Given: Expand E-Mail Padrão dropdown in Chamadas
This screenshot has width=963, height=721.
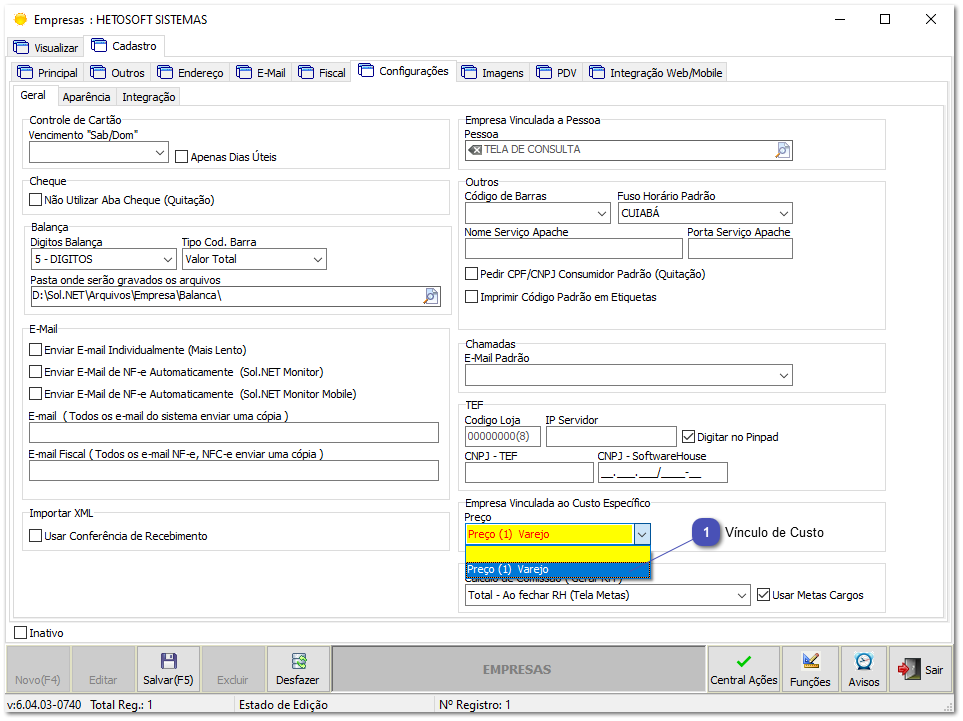Looking at the screenshot, I should click(x=783, y=376).
